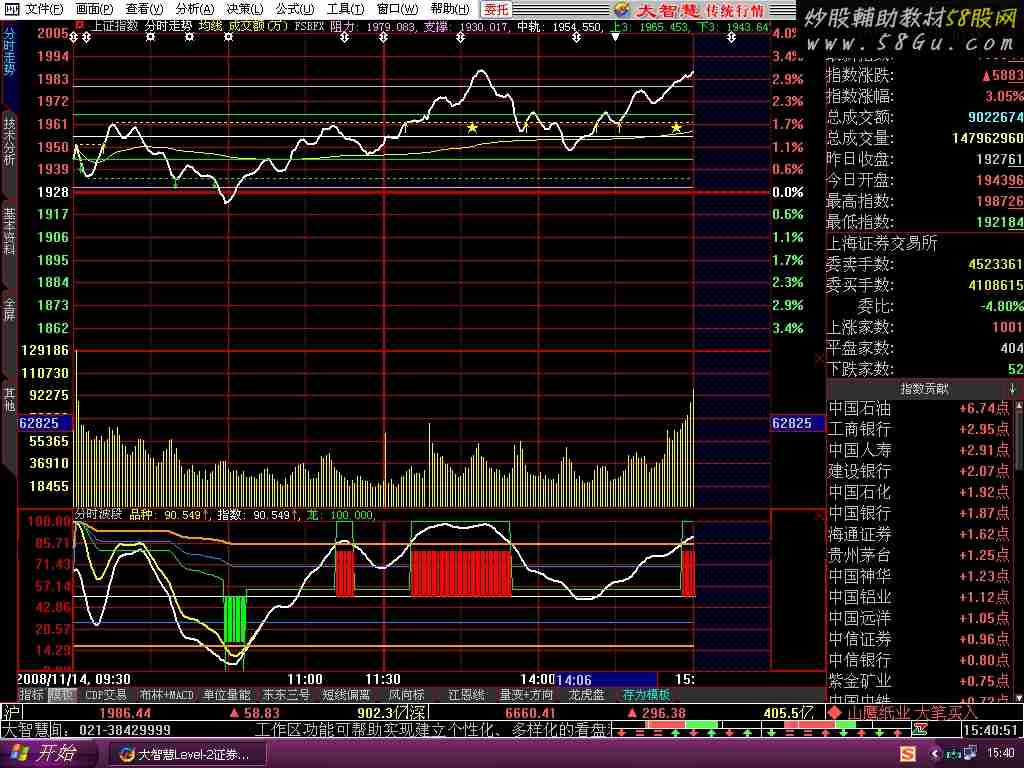1024x768 pixels.
Task: Click the 分时波段 indicator title
Action: pyautogui.click(x=99, y=515)
